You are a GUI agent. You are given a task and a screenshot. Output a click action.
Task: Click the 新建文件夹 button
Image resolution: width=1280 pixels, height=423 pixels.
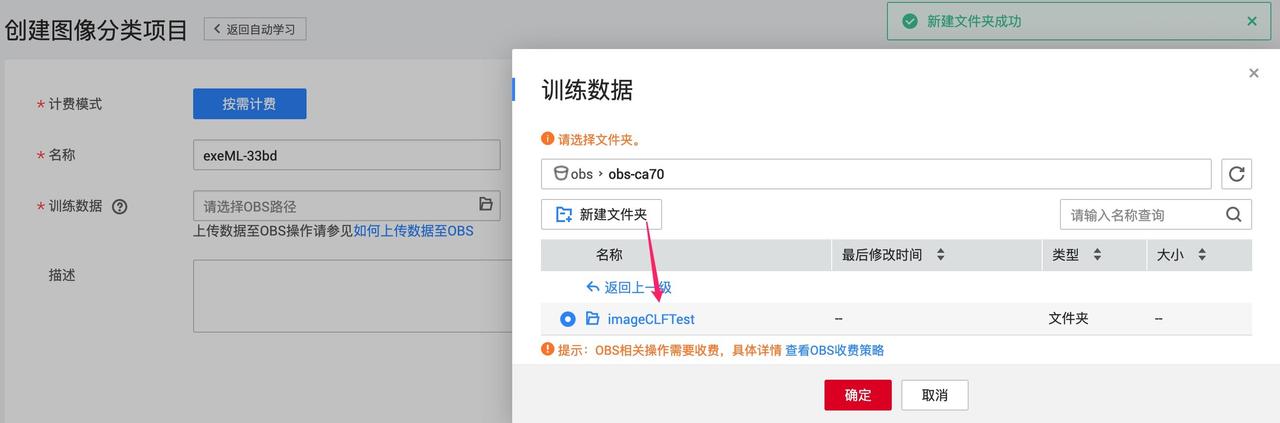(x=601, y=214)
